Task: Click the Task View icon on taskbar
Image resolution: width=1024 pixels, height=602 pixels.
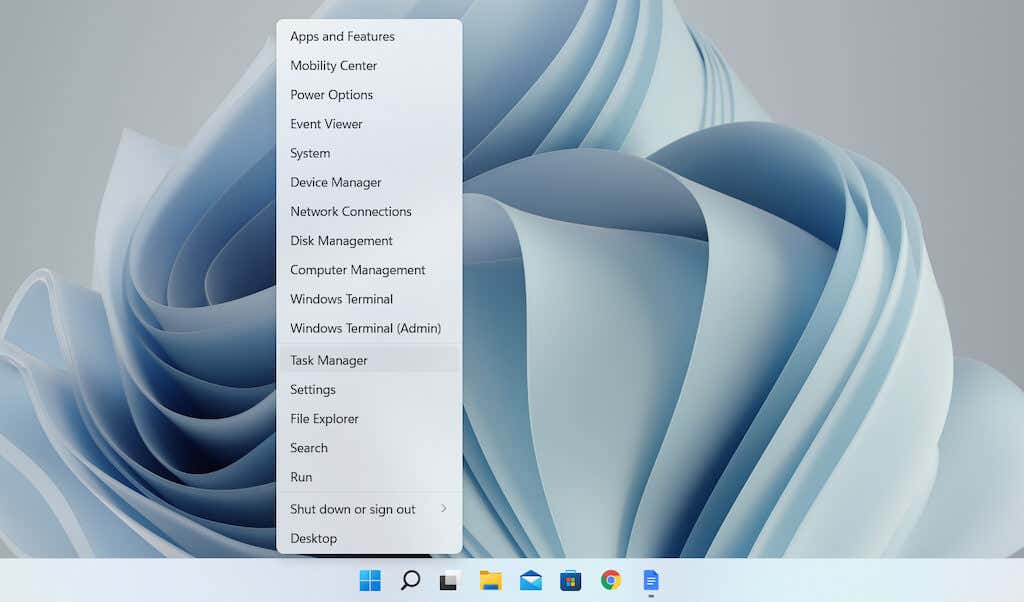Action: point(450,580)
